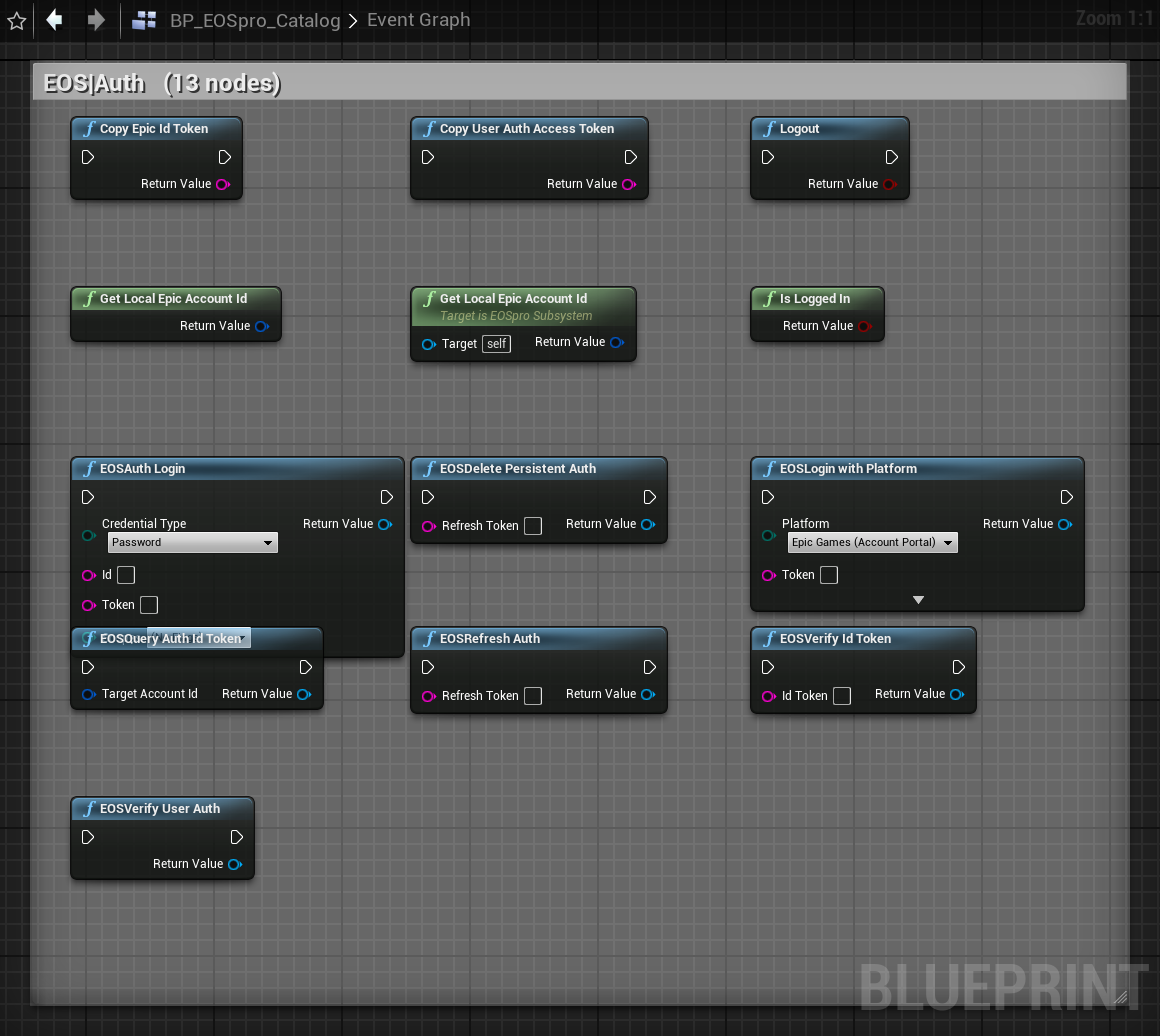The image size is (1160, 1036).
Task: Click EOSLogin with Platform node title
Action: [848, 469]
